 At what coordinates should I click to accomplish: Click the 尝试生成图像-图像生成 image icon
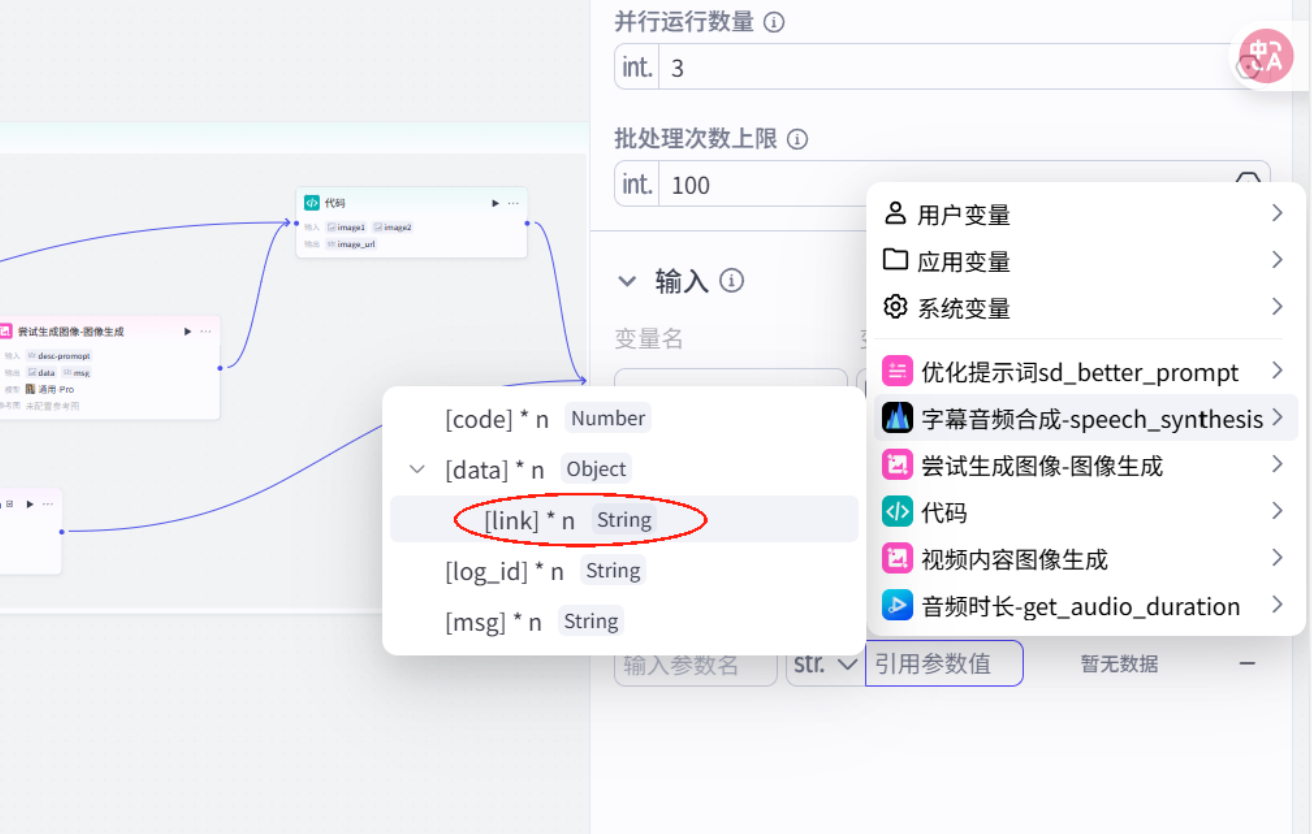(897, 464)
